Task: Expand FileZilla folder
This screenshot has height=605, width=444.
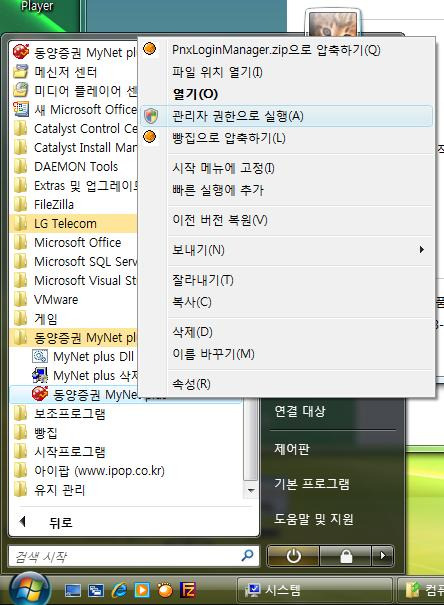Action: click(x=73, y=204)
